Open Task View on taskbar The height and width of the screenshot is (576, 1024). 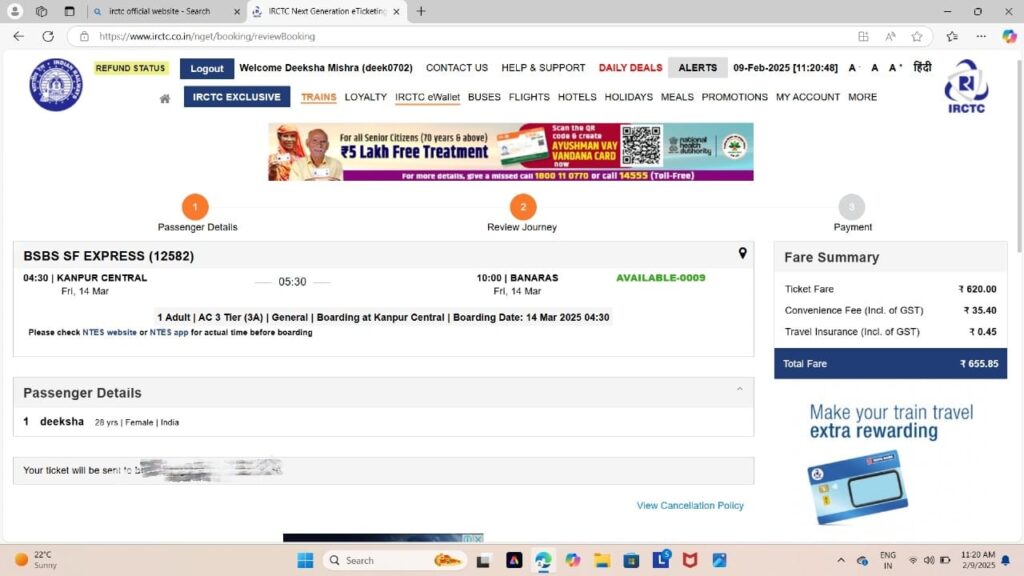[x=483, y=560]
